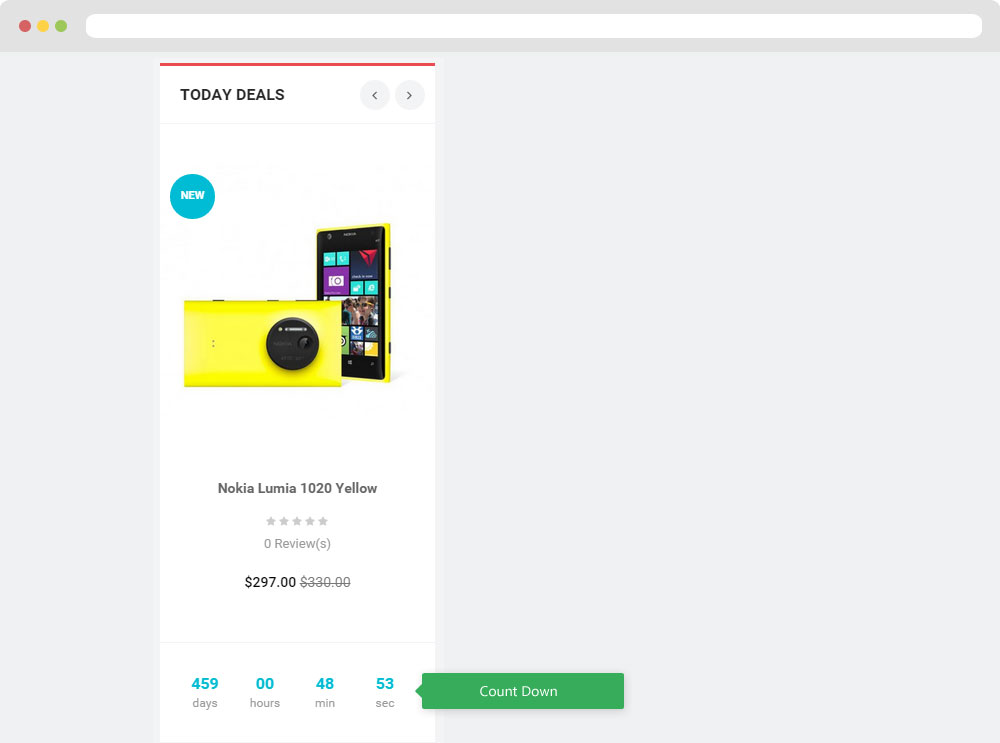Screen dimensions: 1000x743
Task: Click the fifth rating star
Action: (x=323, y=521)
